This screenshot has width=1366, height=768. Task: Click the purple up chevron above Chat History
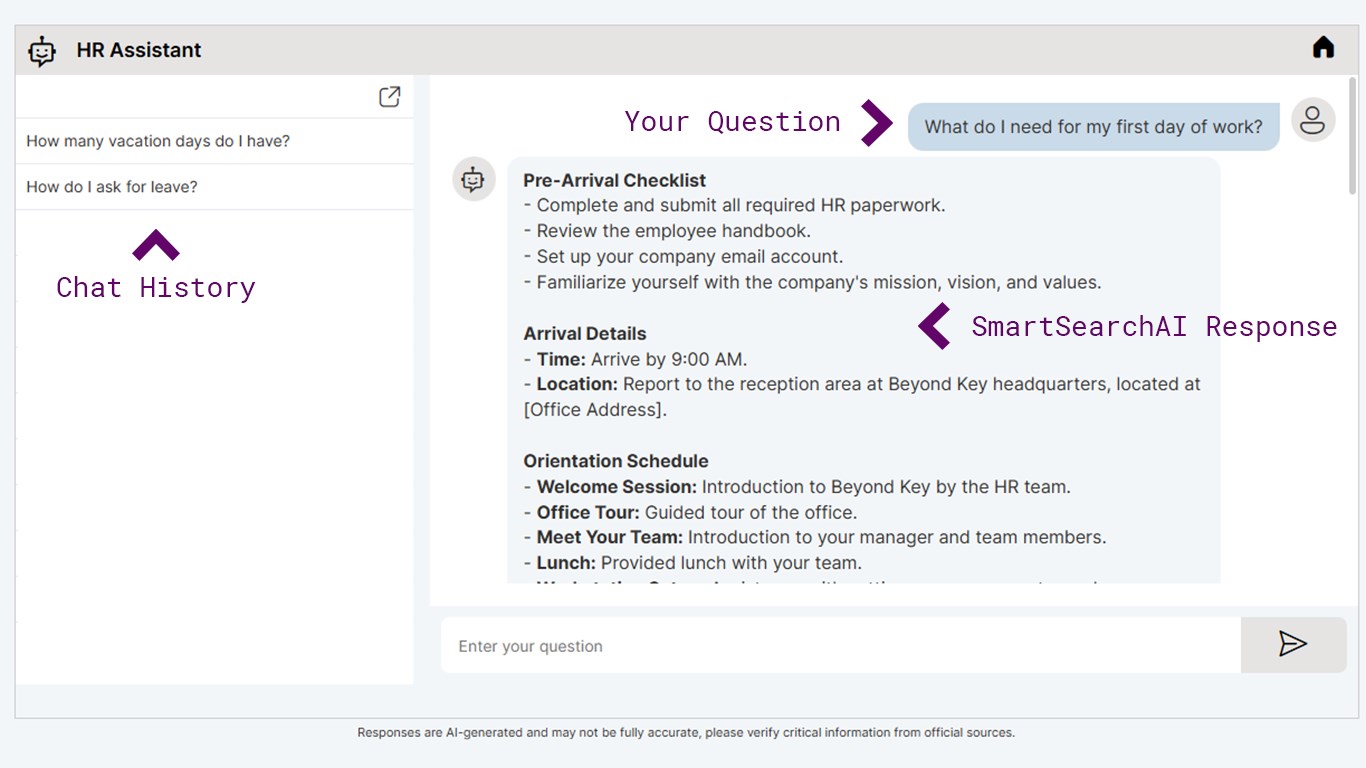(x=155, y=246)
